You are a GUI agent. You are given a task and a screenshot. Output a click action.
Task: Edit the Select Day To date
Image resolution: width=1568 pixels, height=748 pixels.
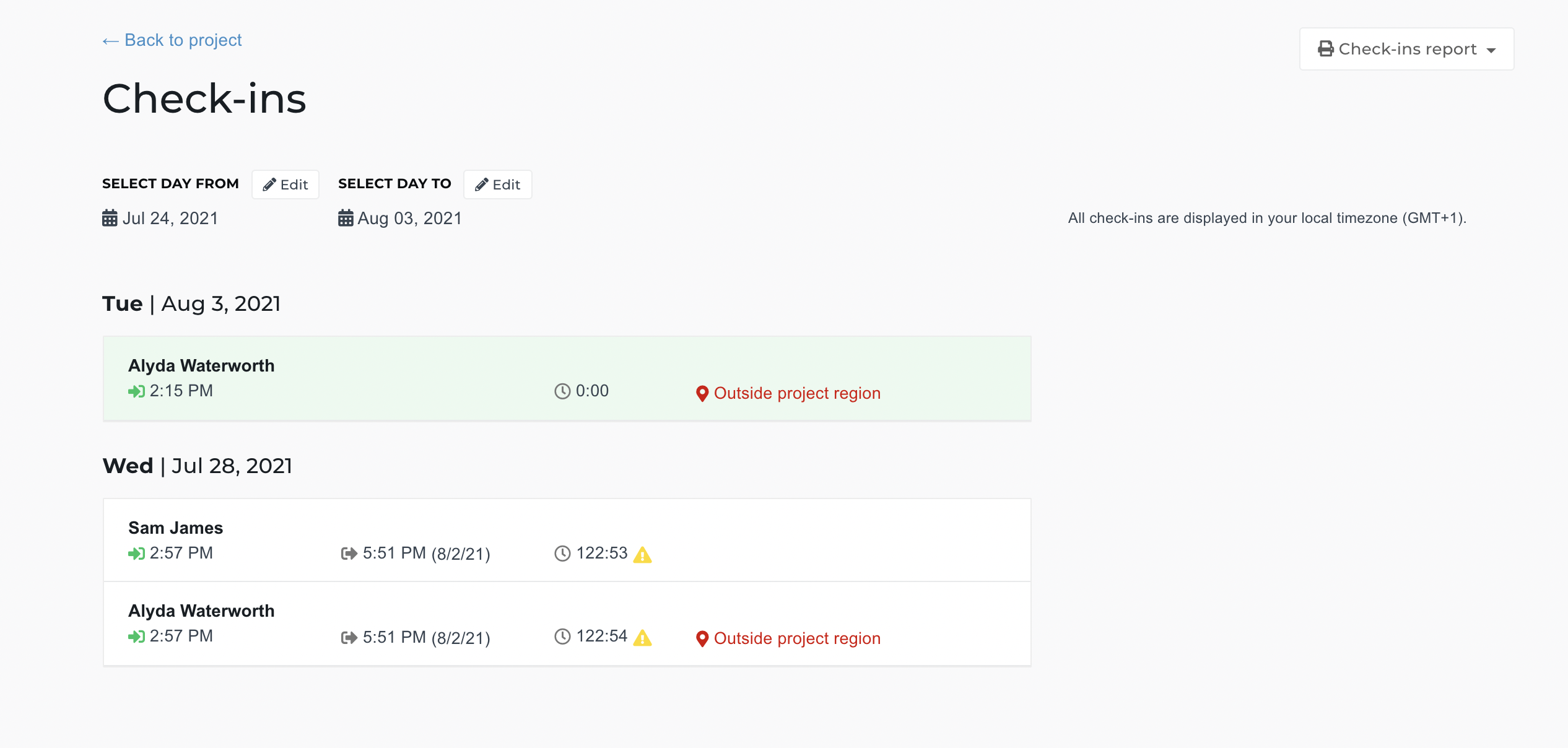(497, 185)
